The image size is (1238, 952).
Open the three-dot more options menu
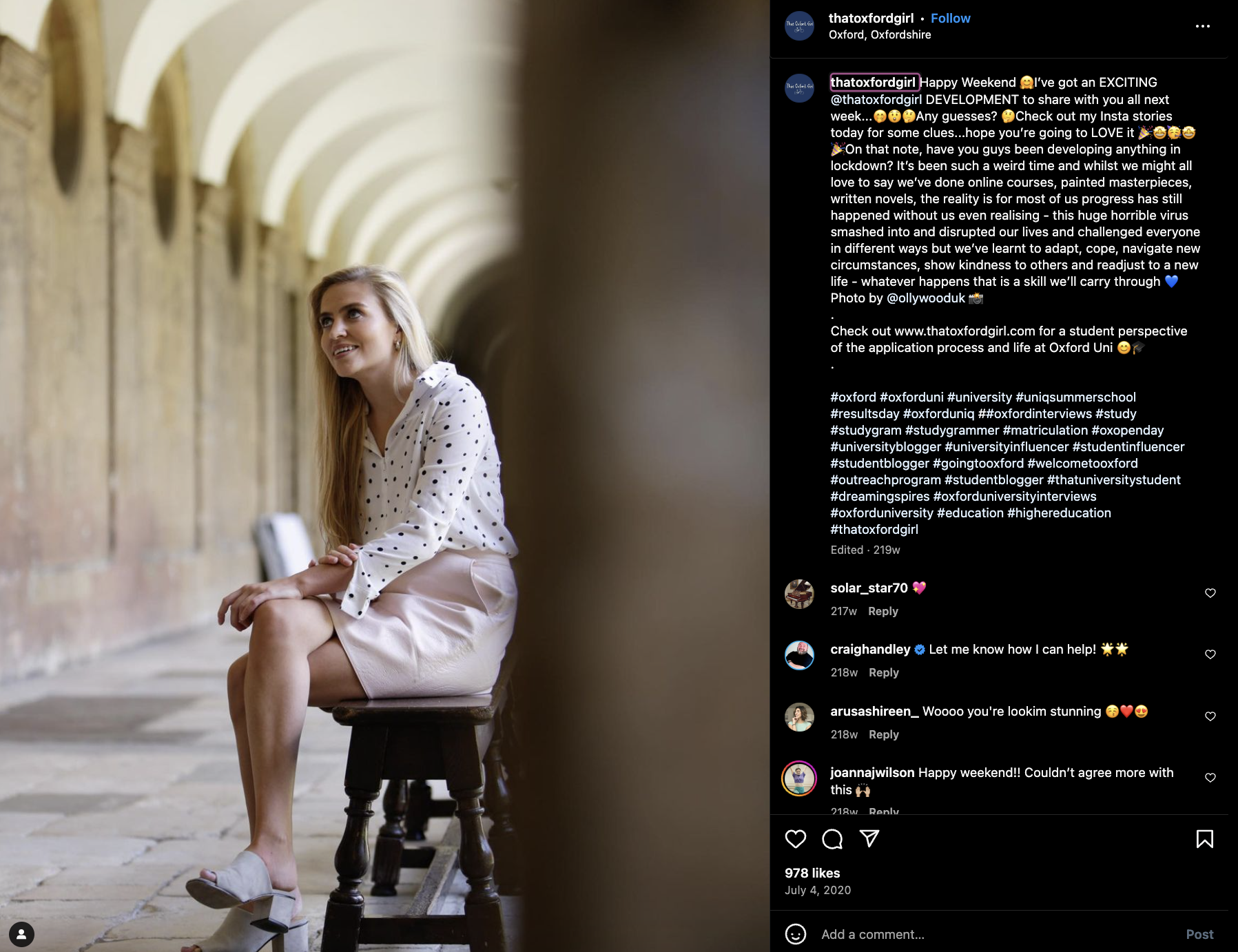(1203, 26)
